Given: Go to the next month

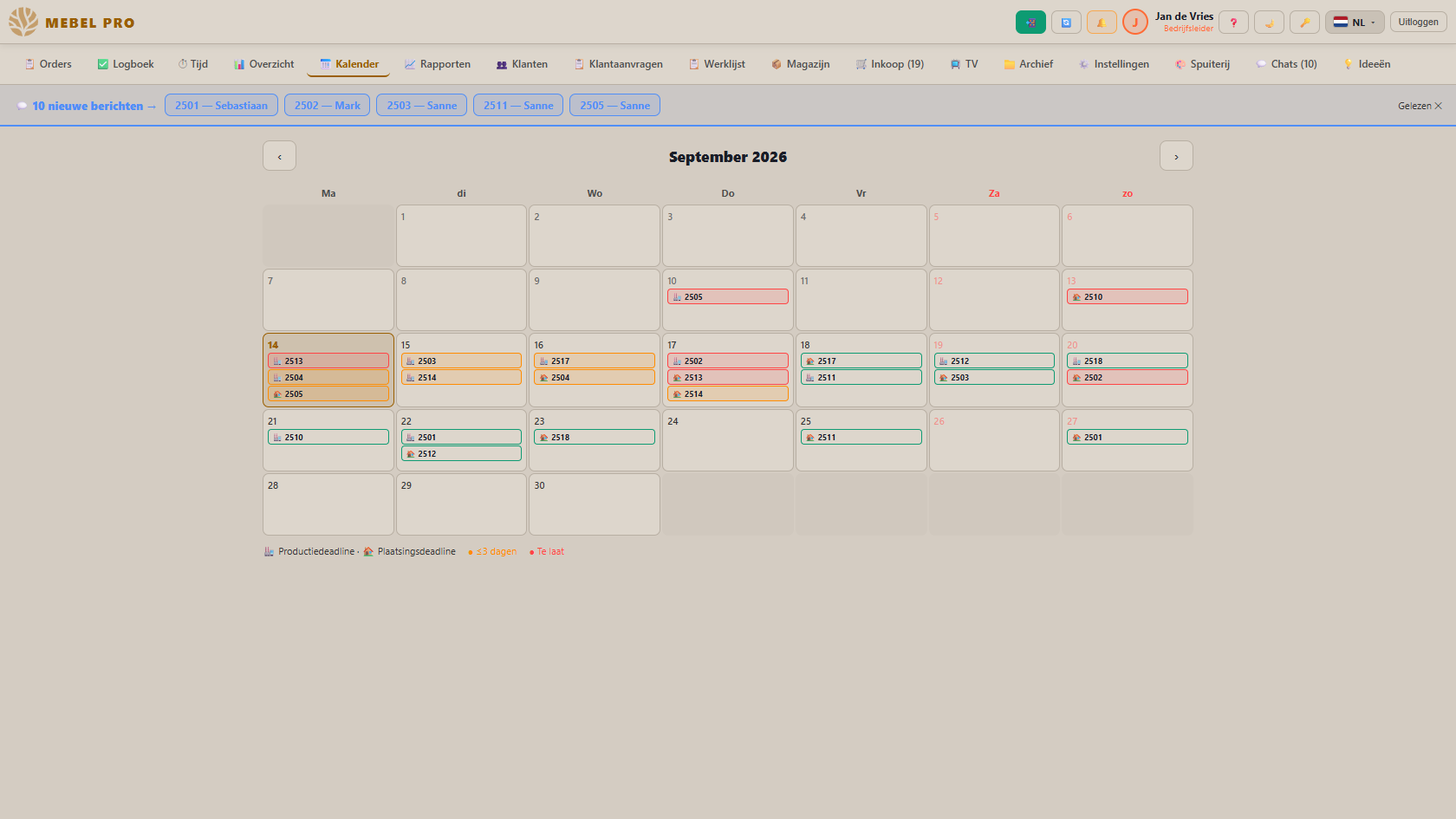Looking at the screenshot, I should (1176, 156).
